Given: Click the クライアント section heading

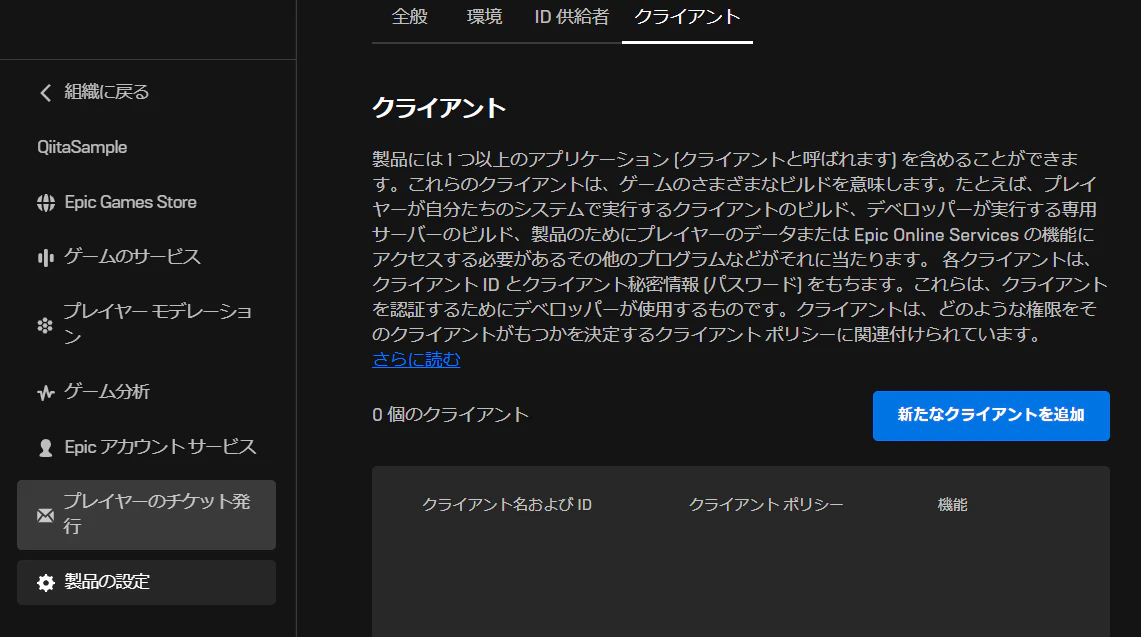Looking at the screenshot, I should [x=439, y=108].
